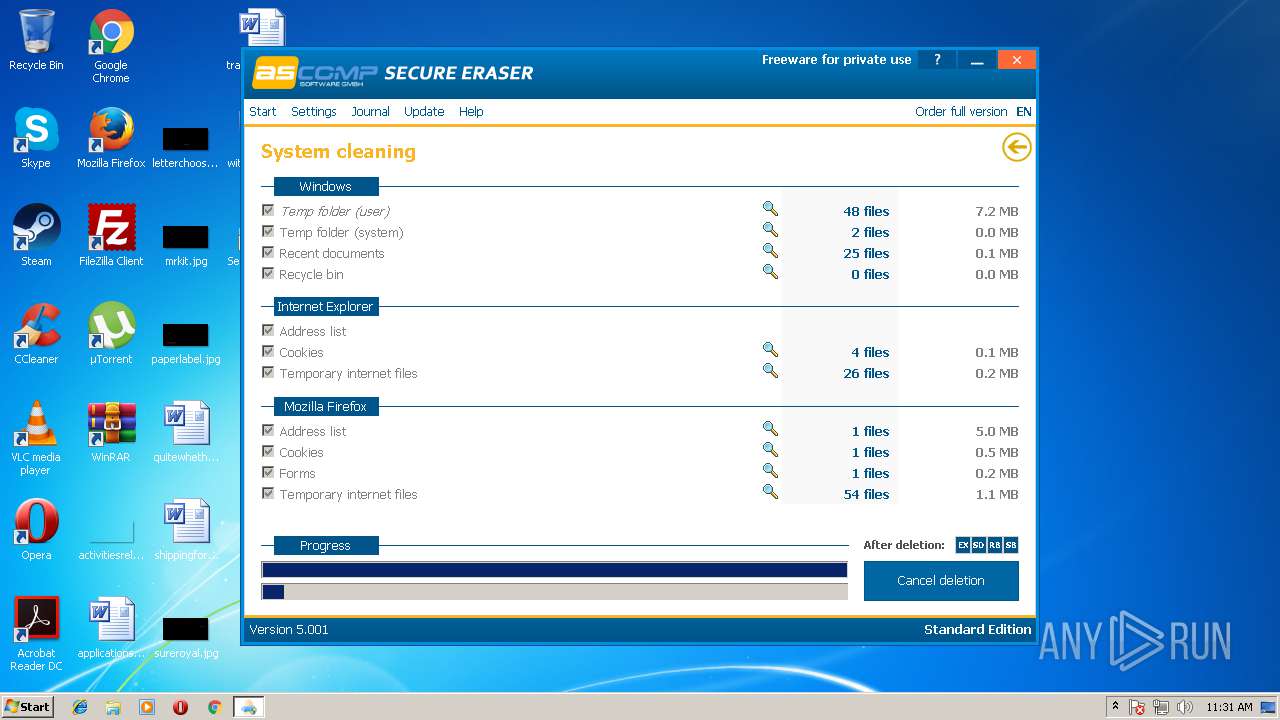Click the 54 files count text
Viewport: 1280px width, 720px height.
(866, 494)
